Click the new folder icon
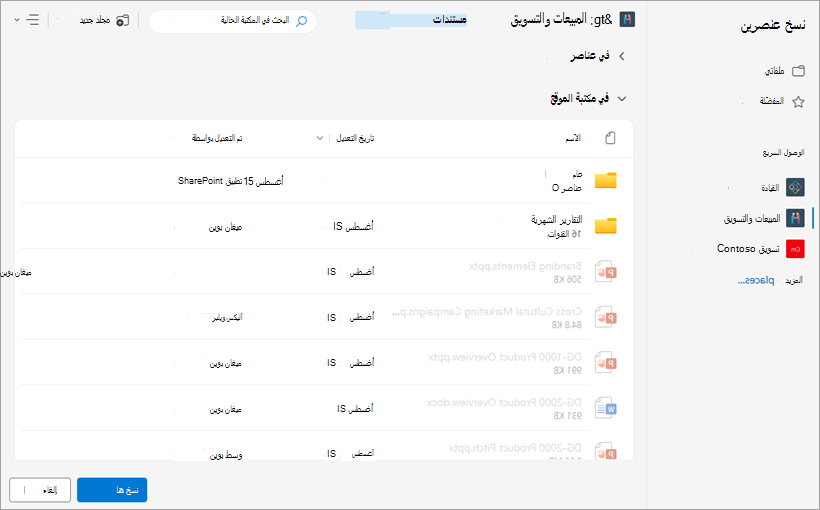This screenshot has height=510, width=820. (x=122, y=20)
